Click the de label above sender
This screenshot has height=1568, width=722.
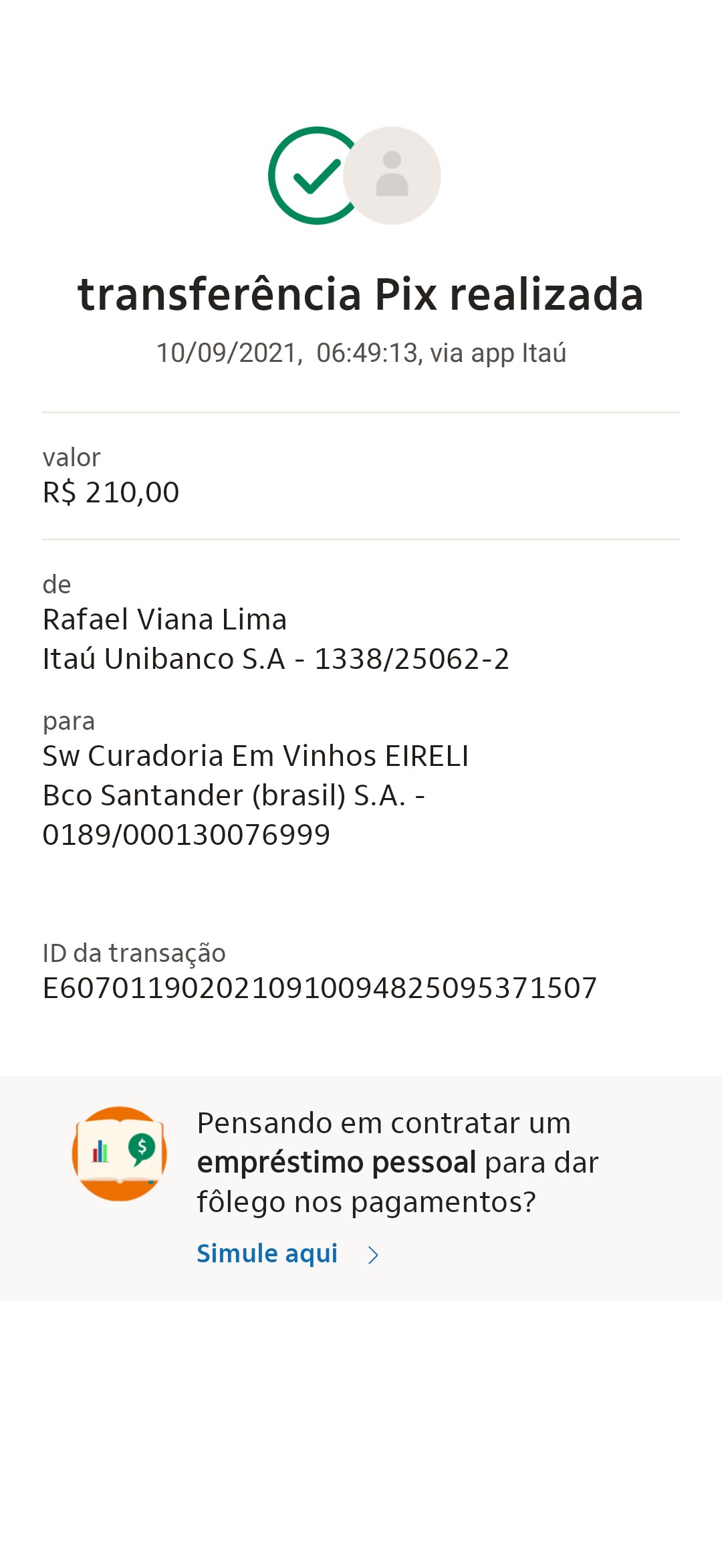(57, 585)
